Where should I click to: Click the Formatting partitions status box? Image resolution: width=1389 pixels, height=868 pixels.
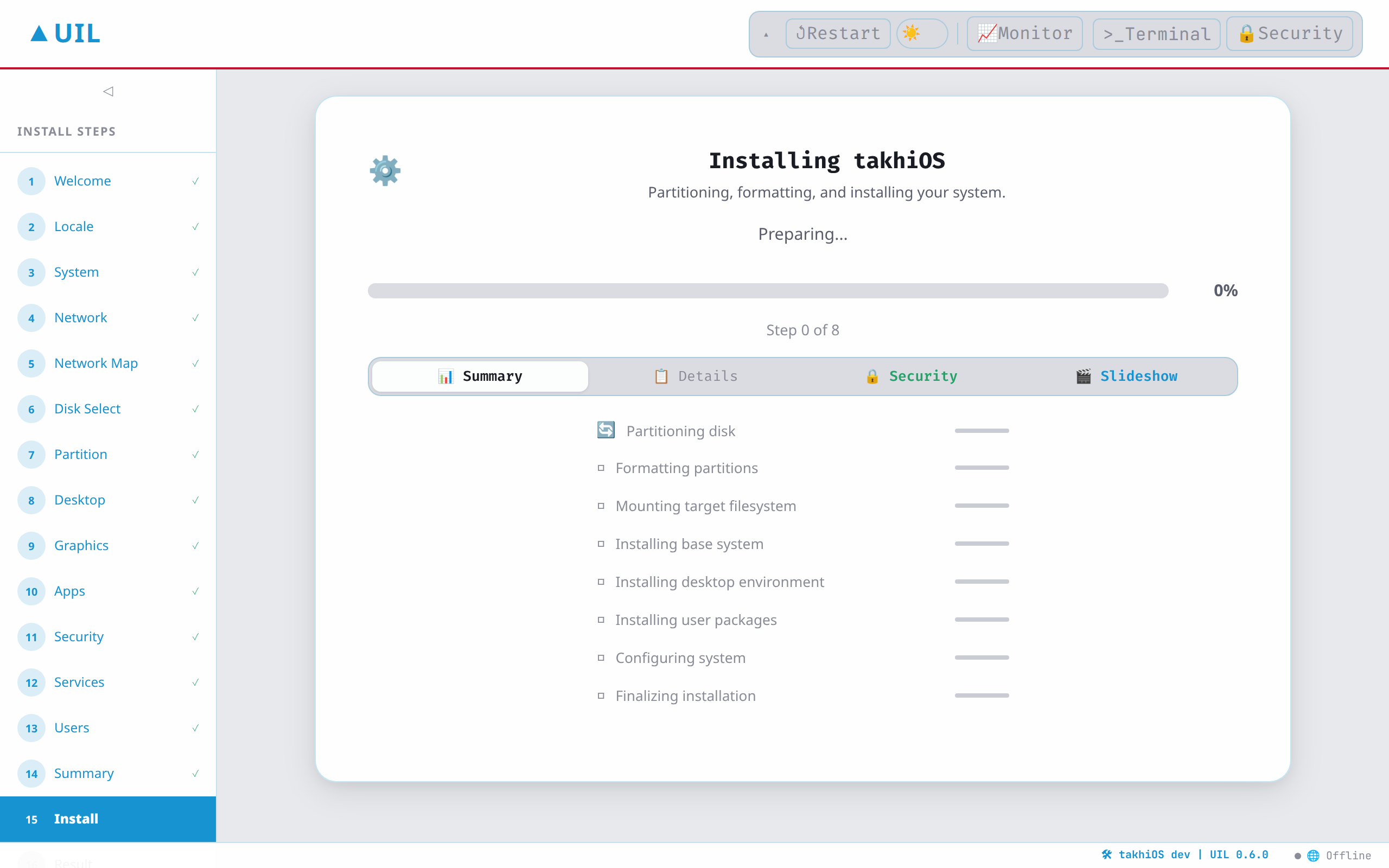601,468
